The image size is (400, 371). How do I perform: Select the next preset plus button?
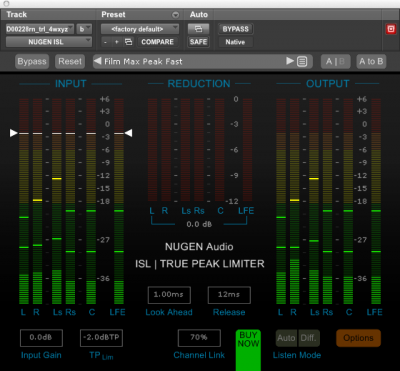click(x=116, y=42)
